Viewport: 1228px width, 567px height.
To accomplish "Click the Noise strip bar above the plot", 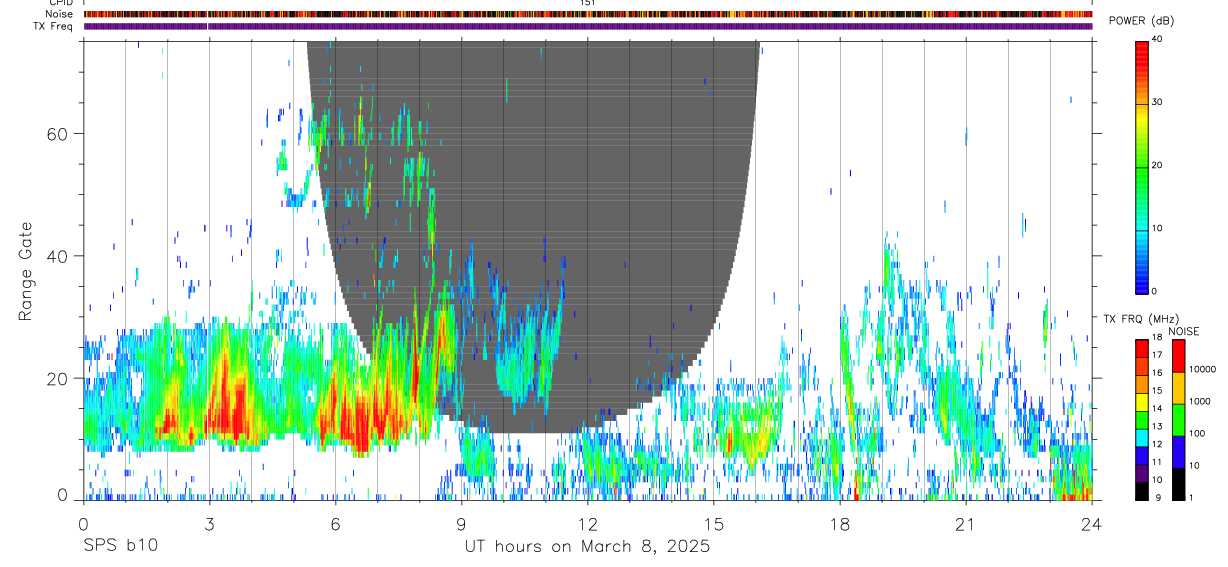I will tap(587, 14).
